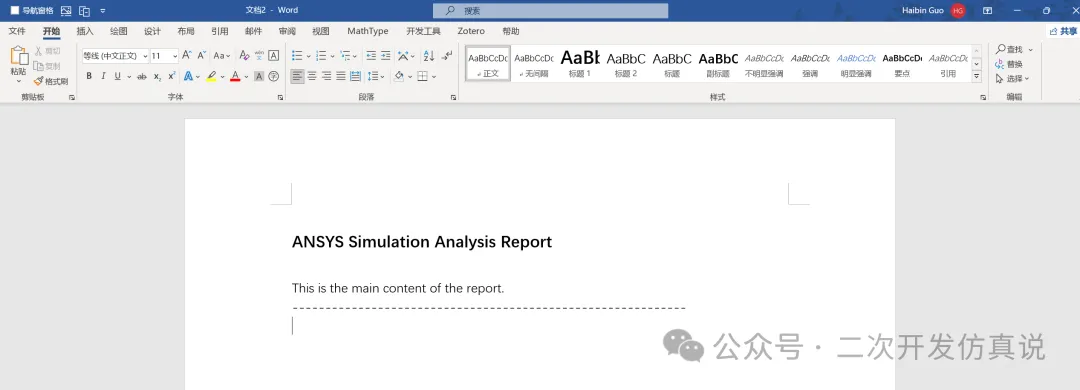This screenshot has height=390, width=1080.
Task: Click the search (搜索) box in title bar
Action: [x=550, y=10]
